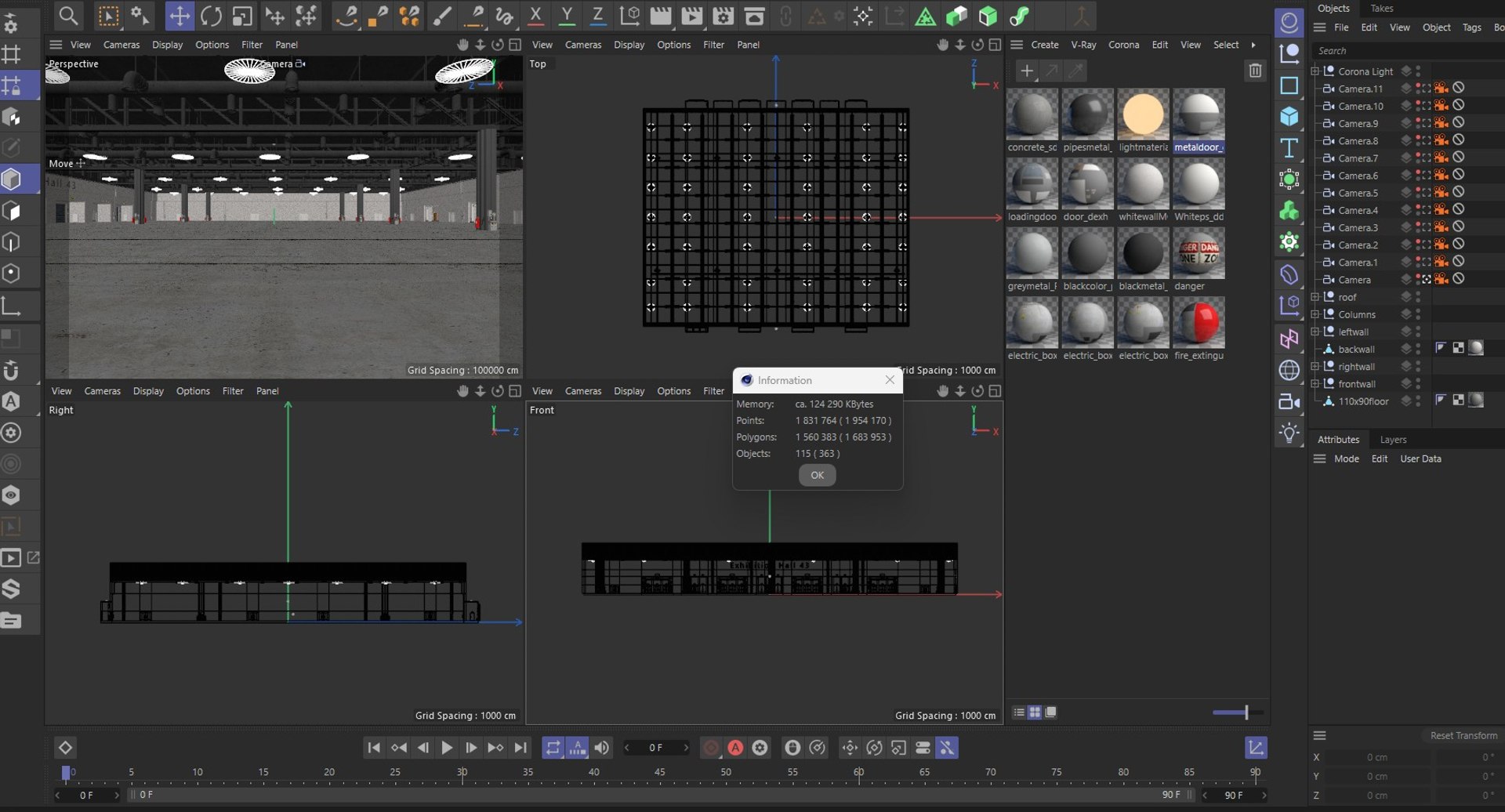
Task: Click the Text object icon in side palette
Action: pyautogui.click(x=1289, y=148)
